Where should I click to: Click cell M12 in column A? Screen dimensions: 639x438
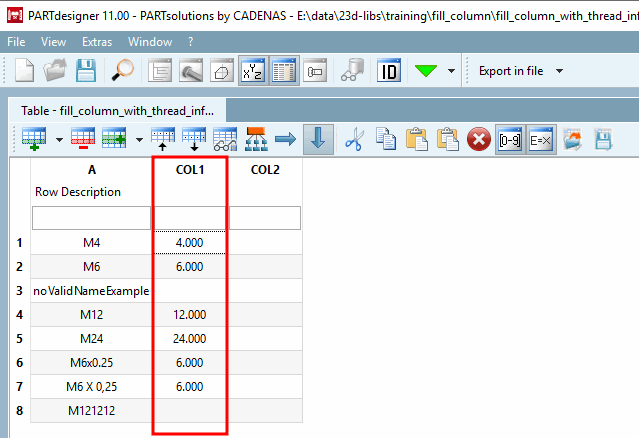(x=92, y=315)
